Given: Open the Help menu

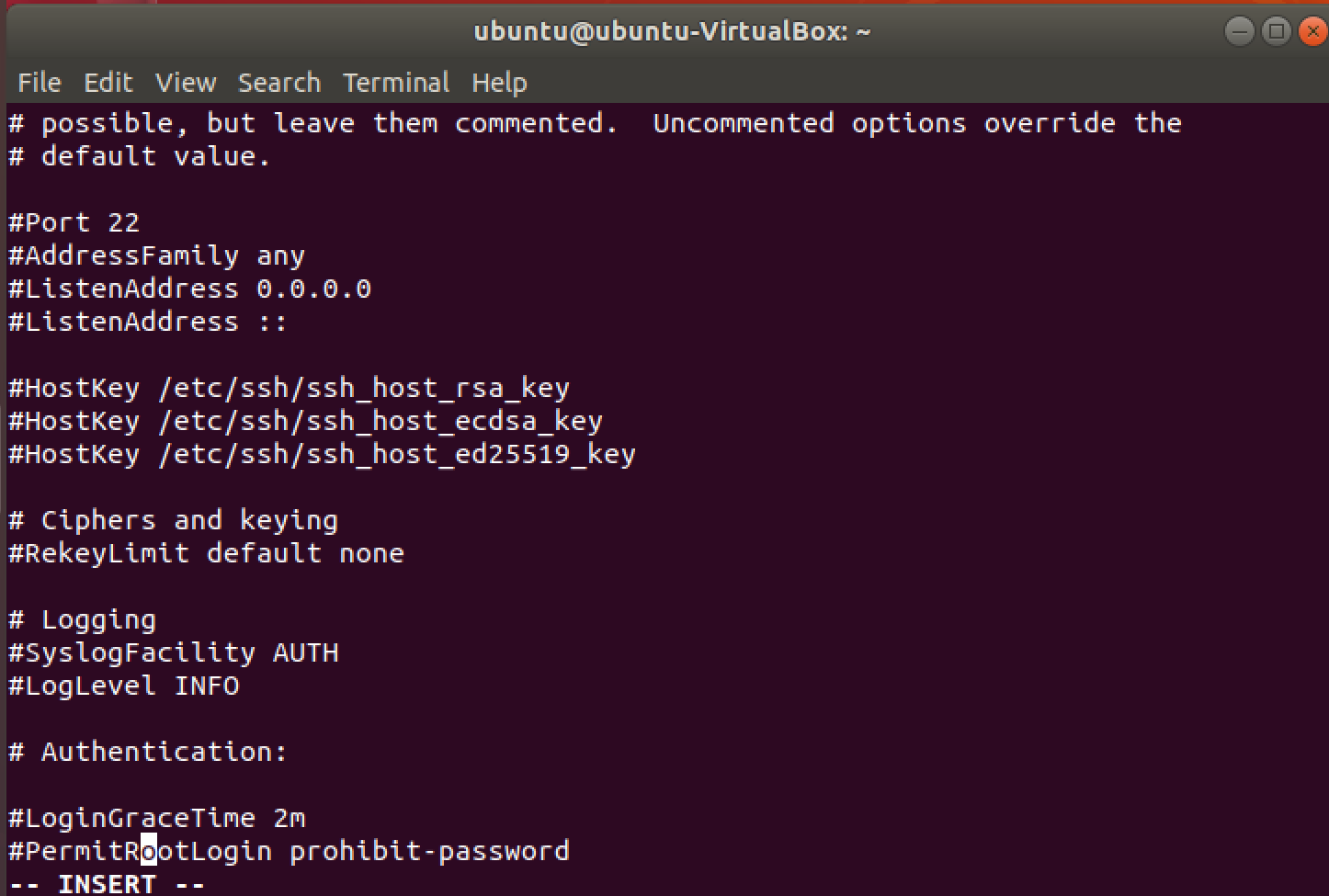Looking at the screenshot, I should 499,83.
